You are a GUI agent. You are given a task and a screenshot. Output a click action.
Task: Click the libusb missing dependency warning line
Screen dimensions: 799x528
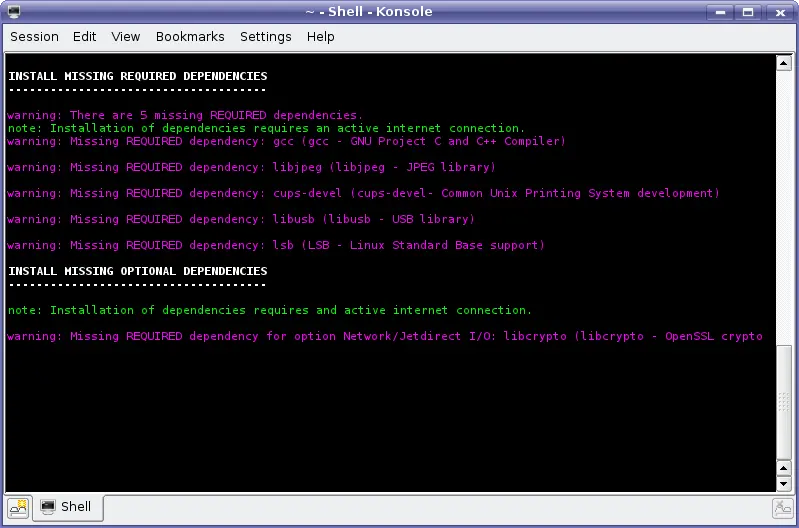pyautogui.click(x=241, y=219)
